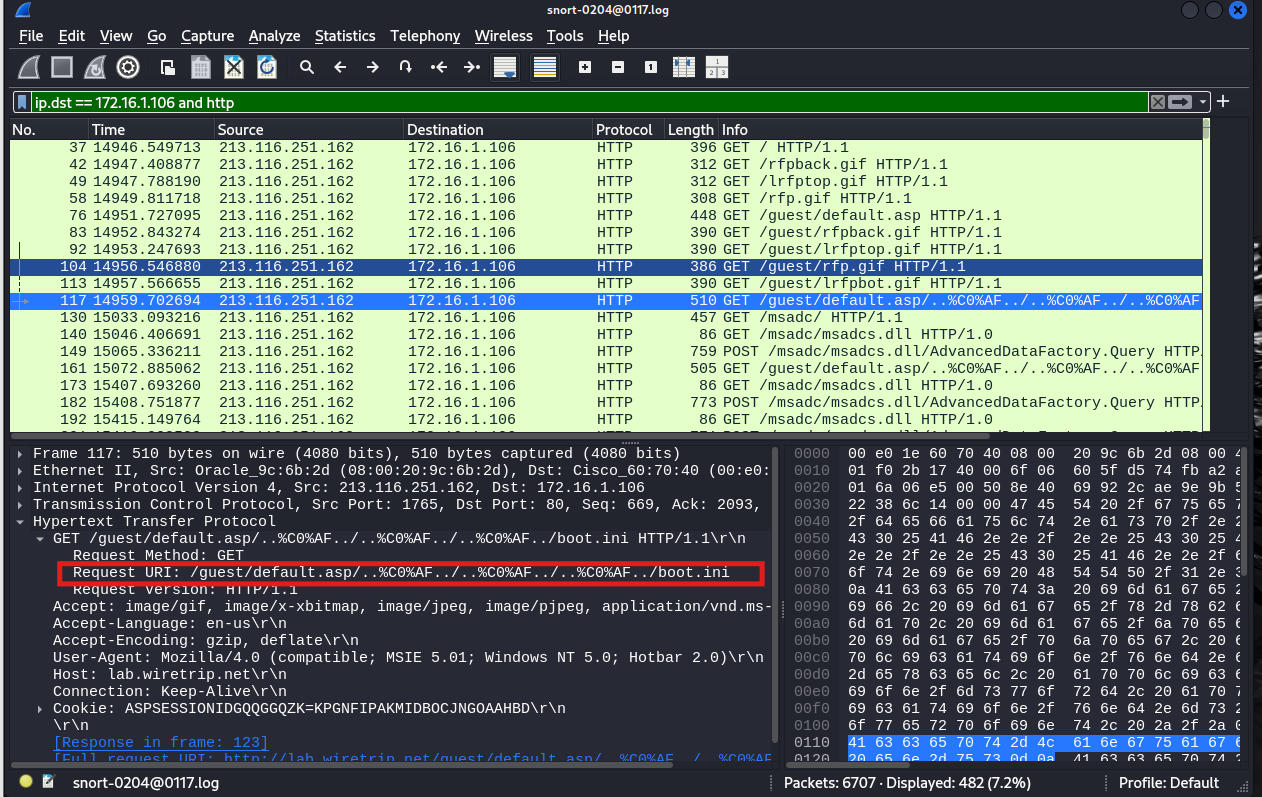Expand the Cookie header node
The image size is (1262, 797).
pyautogui.click(x=41, y=708)
